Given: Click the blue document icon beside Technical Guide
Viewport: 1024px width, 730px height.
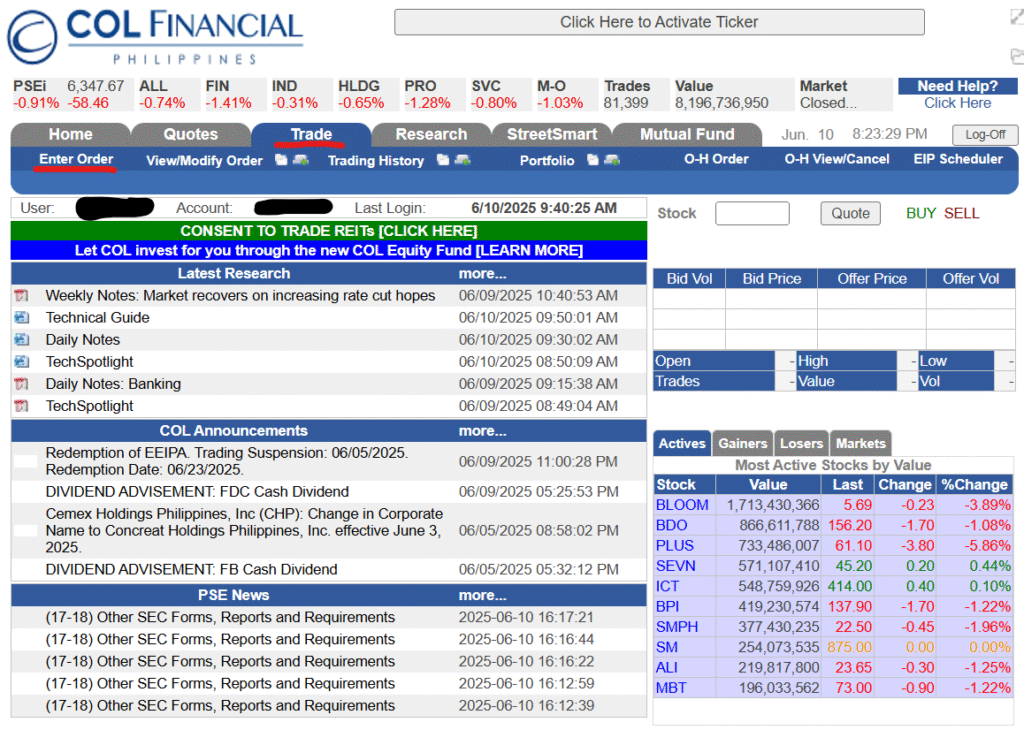Looking at the screenshot, I should pos(22,318).
